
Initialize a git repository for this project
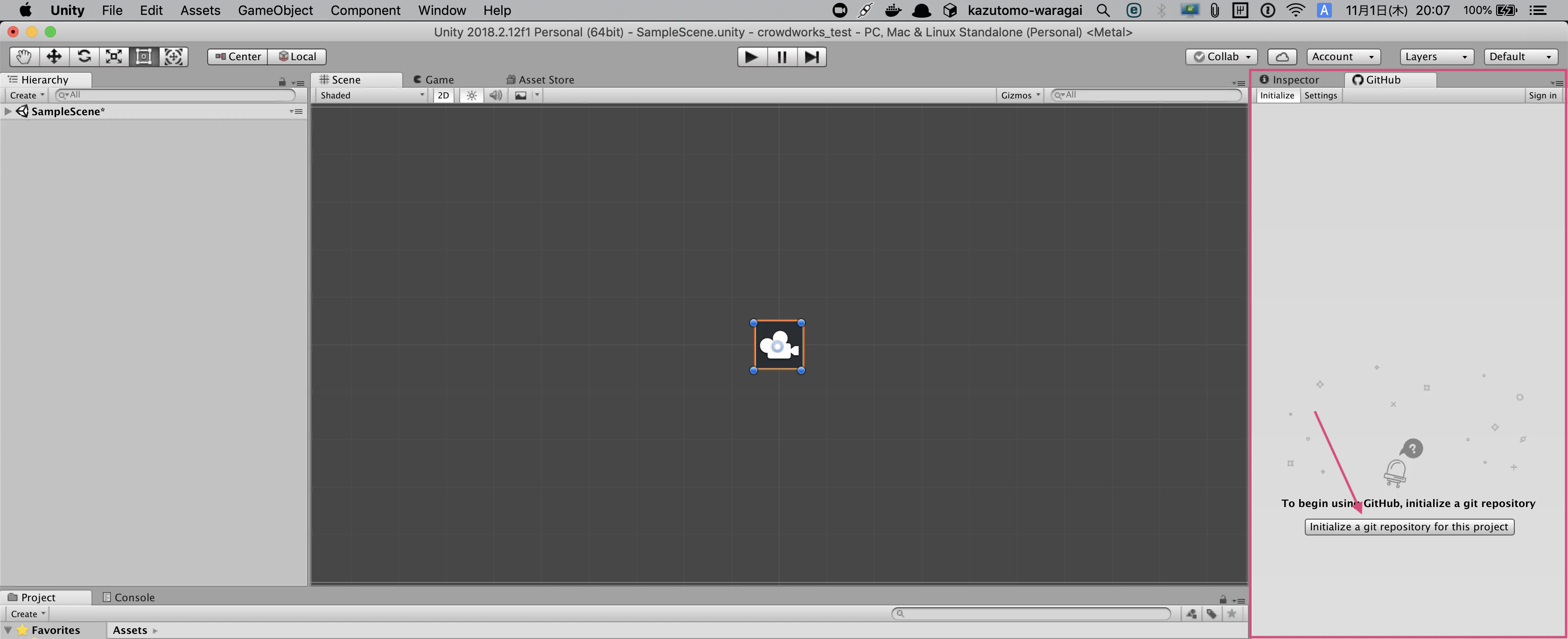tap(1409, 527)
